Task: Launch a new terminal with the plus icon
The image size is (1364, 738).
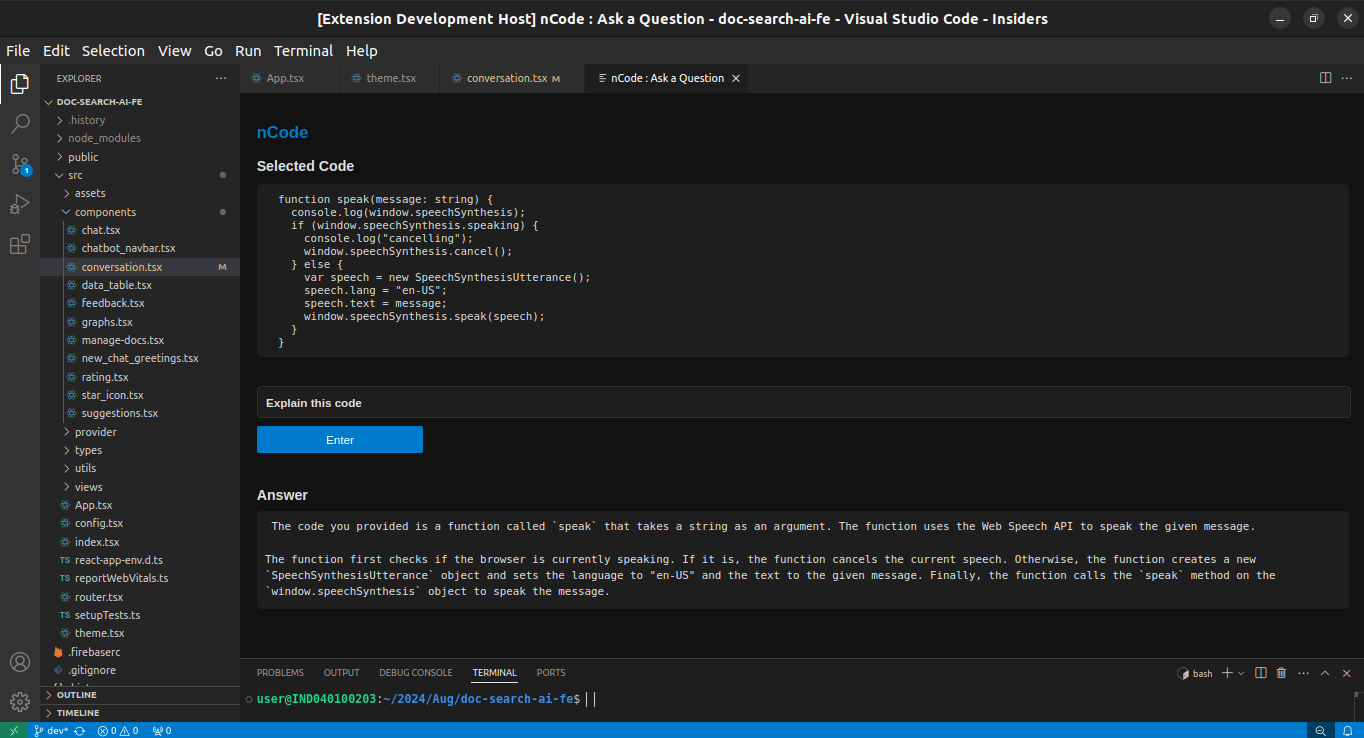Action: (x=1227, y=673)
